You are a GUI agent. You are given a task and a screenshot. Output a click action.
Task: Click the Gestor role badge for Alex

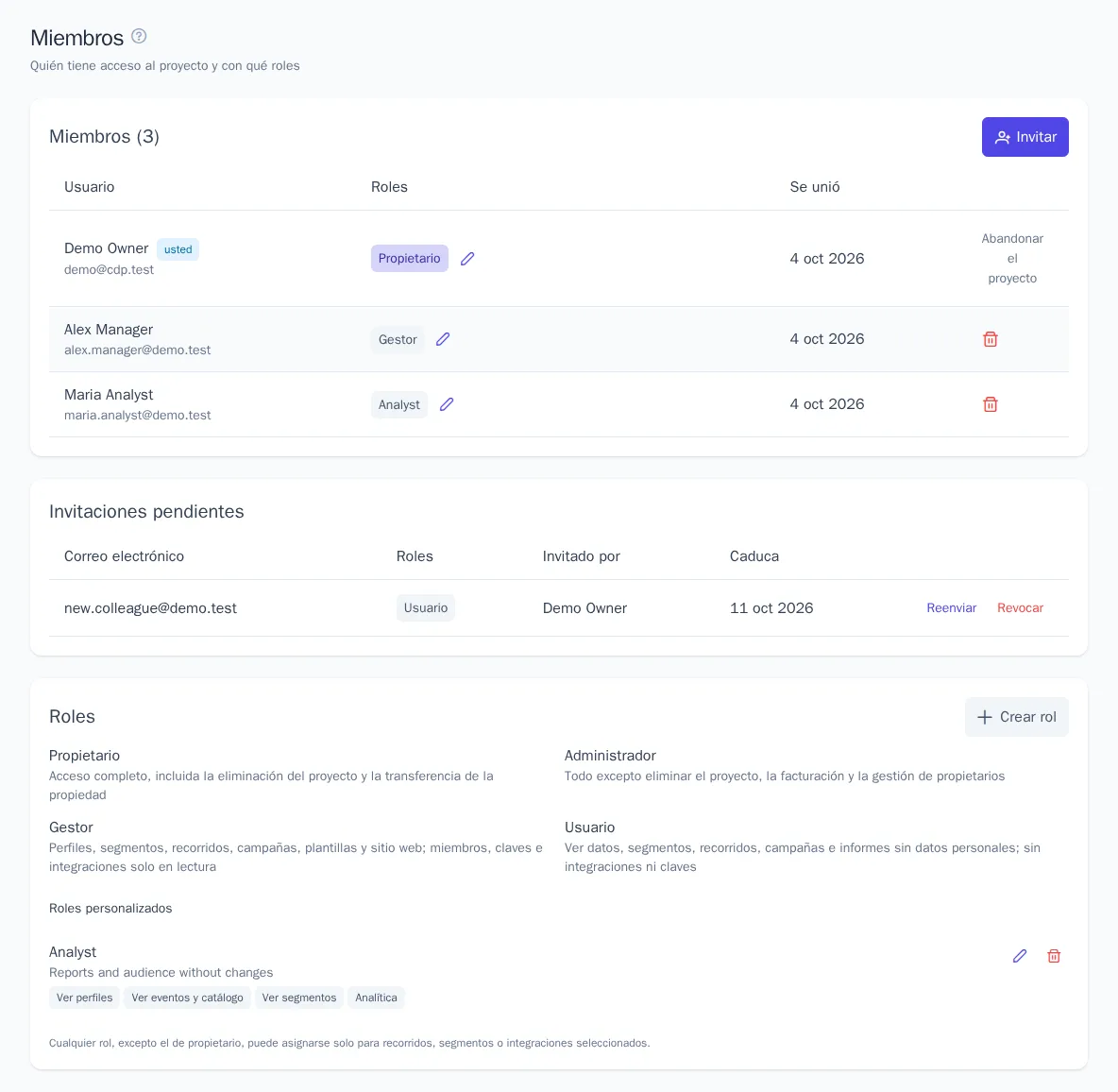[x=398, y=339]
